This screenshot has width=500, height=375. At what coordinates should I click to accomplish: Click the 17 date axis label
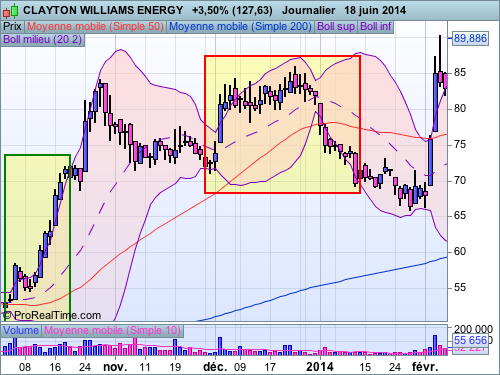point(270,367)
